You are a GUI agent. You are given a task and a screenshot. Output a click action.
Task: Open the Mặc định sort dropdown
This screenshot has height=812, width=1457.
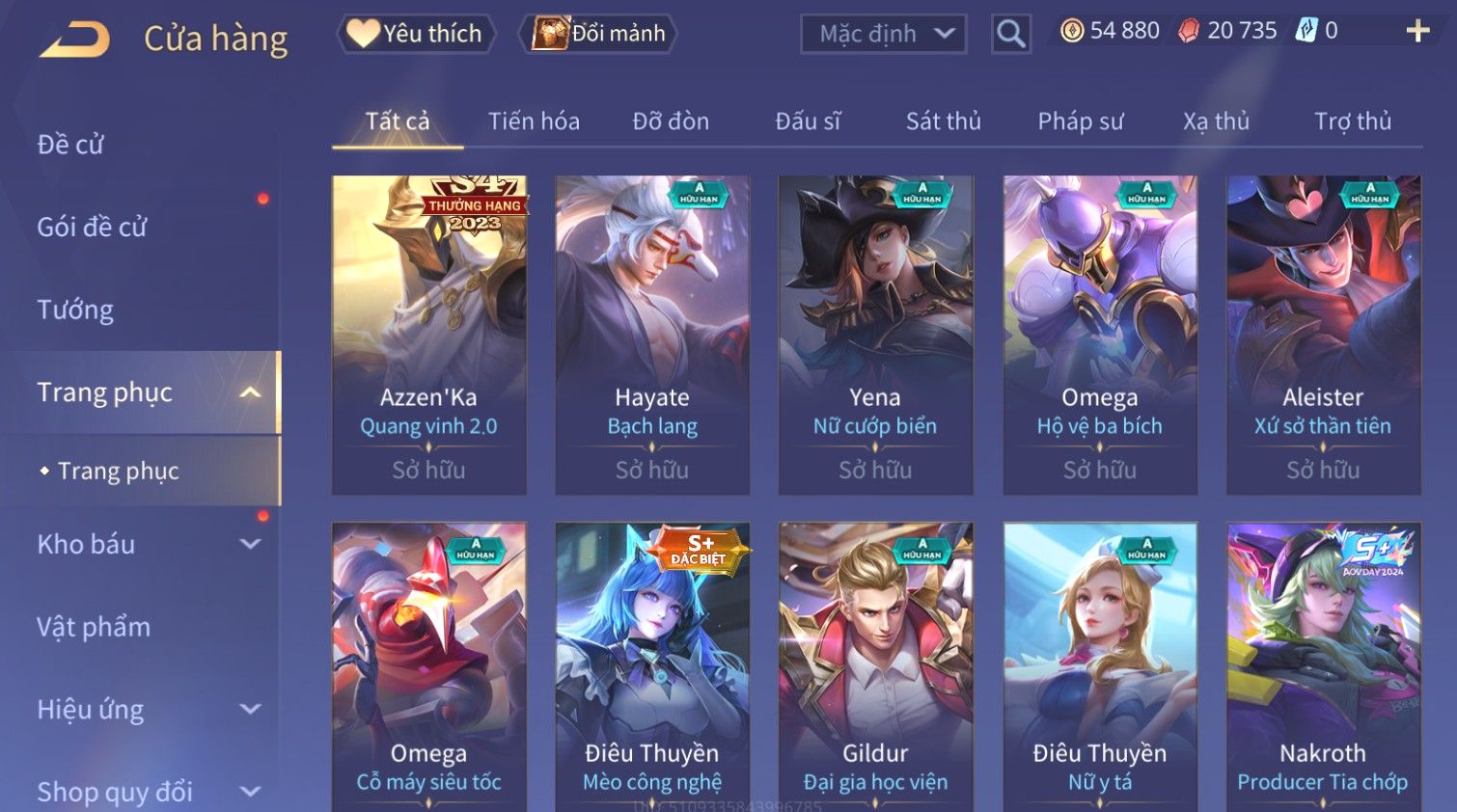[884, 34]
